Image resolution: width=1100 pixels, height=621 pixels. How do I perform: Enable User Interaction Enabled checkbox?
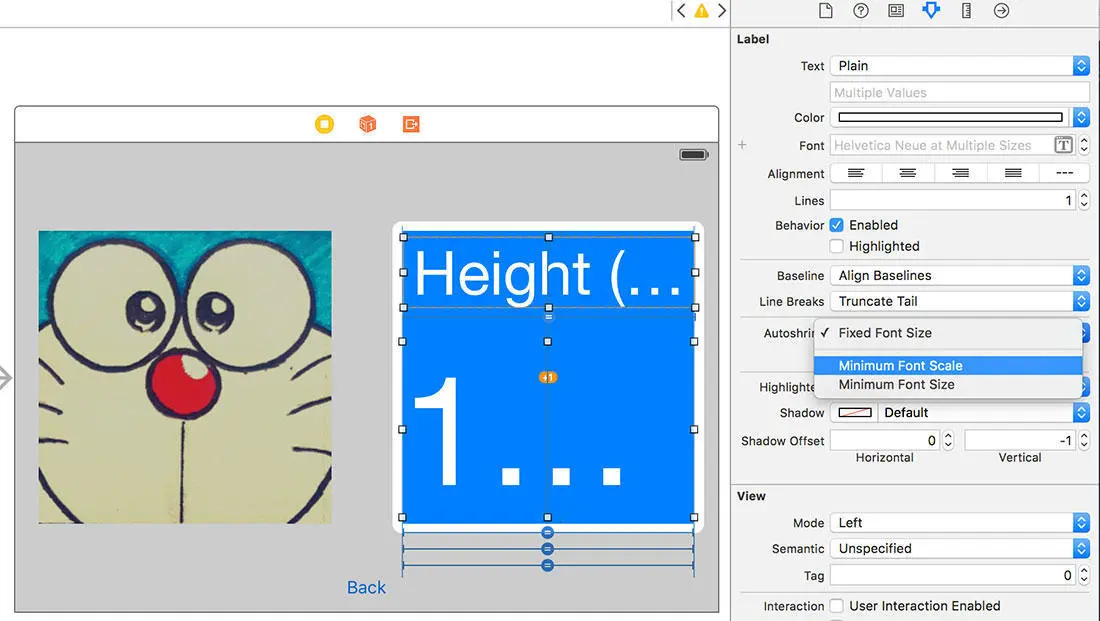point(836,606)
